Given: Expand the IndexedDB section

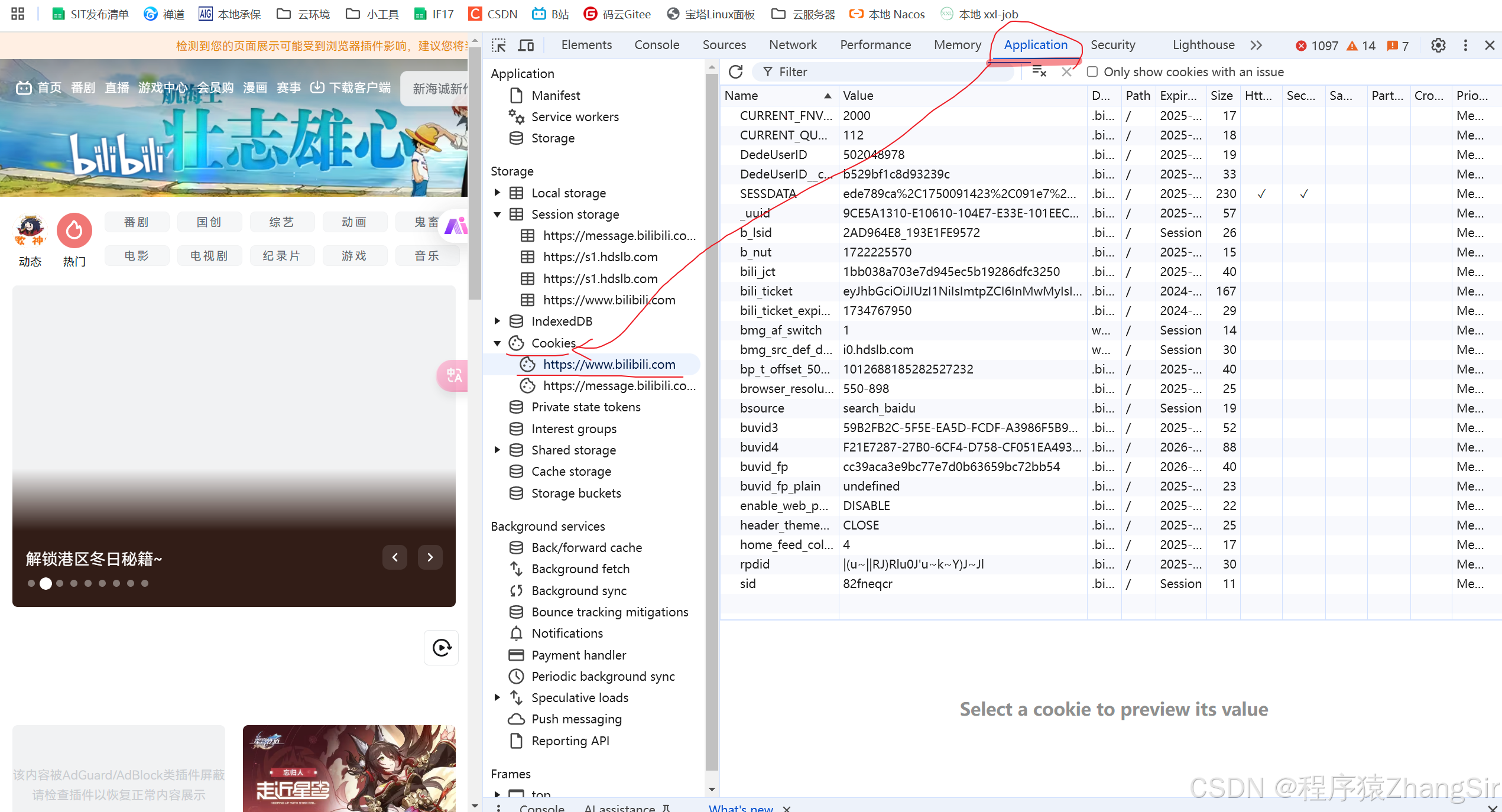Looking at the screenshot, I should [497, 321].
